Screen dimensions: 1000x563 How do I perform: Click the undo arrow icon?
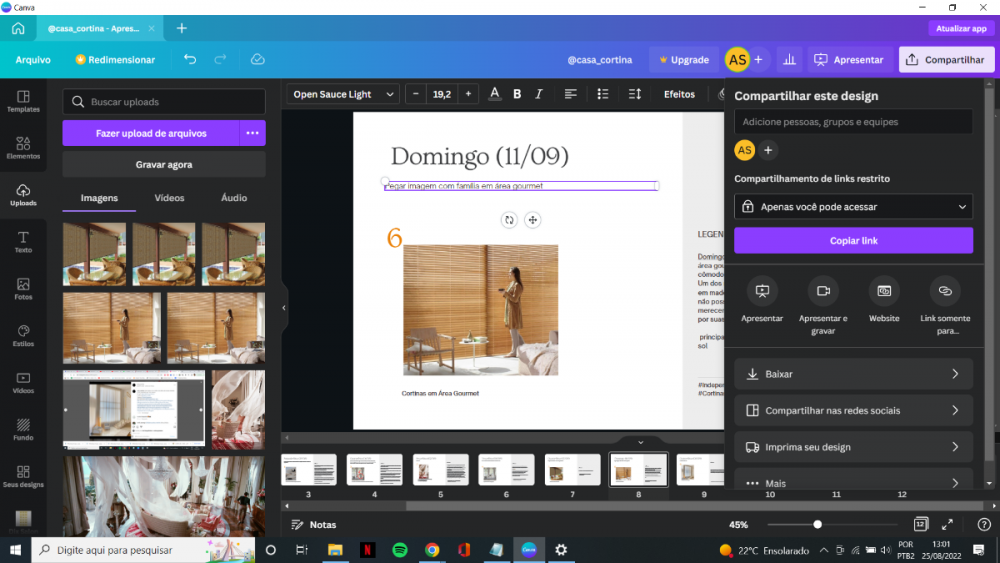190,60
